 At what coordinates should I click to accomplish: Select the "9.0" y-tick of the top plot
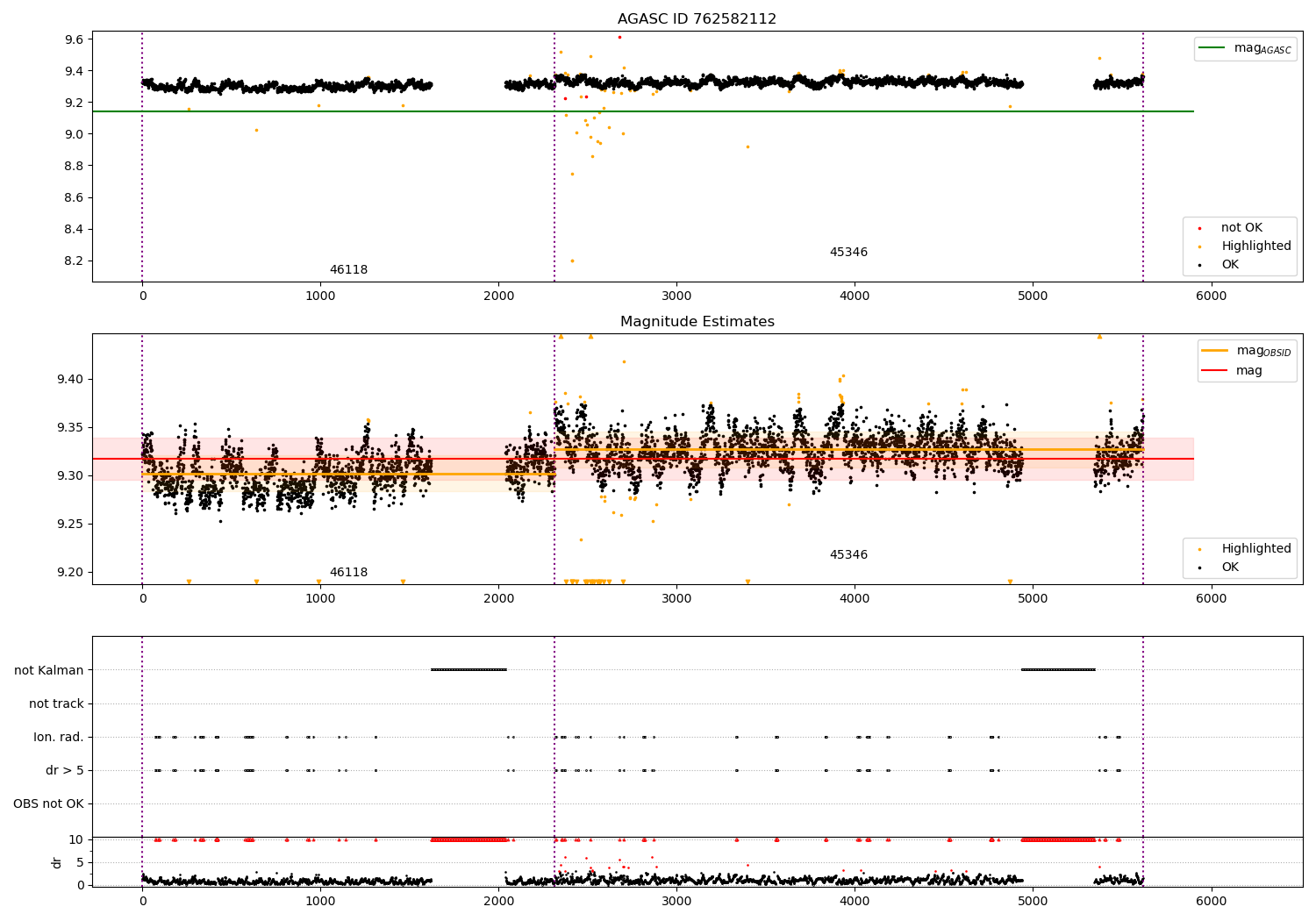[74, 134]
